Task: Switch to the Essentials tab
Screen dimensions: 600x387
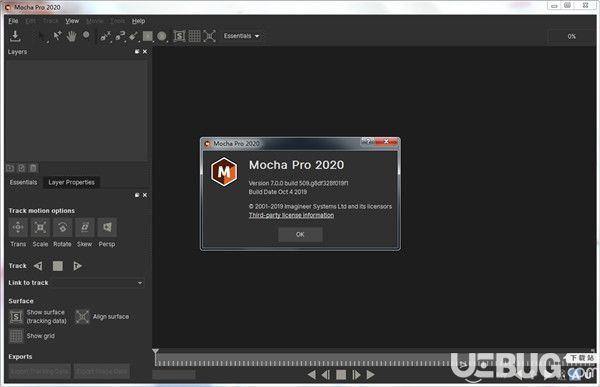Action: (x=23, y=182)
